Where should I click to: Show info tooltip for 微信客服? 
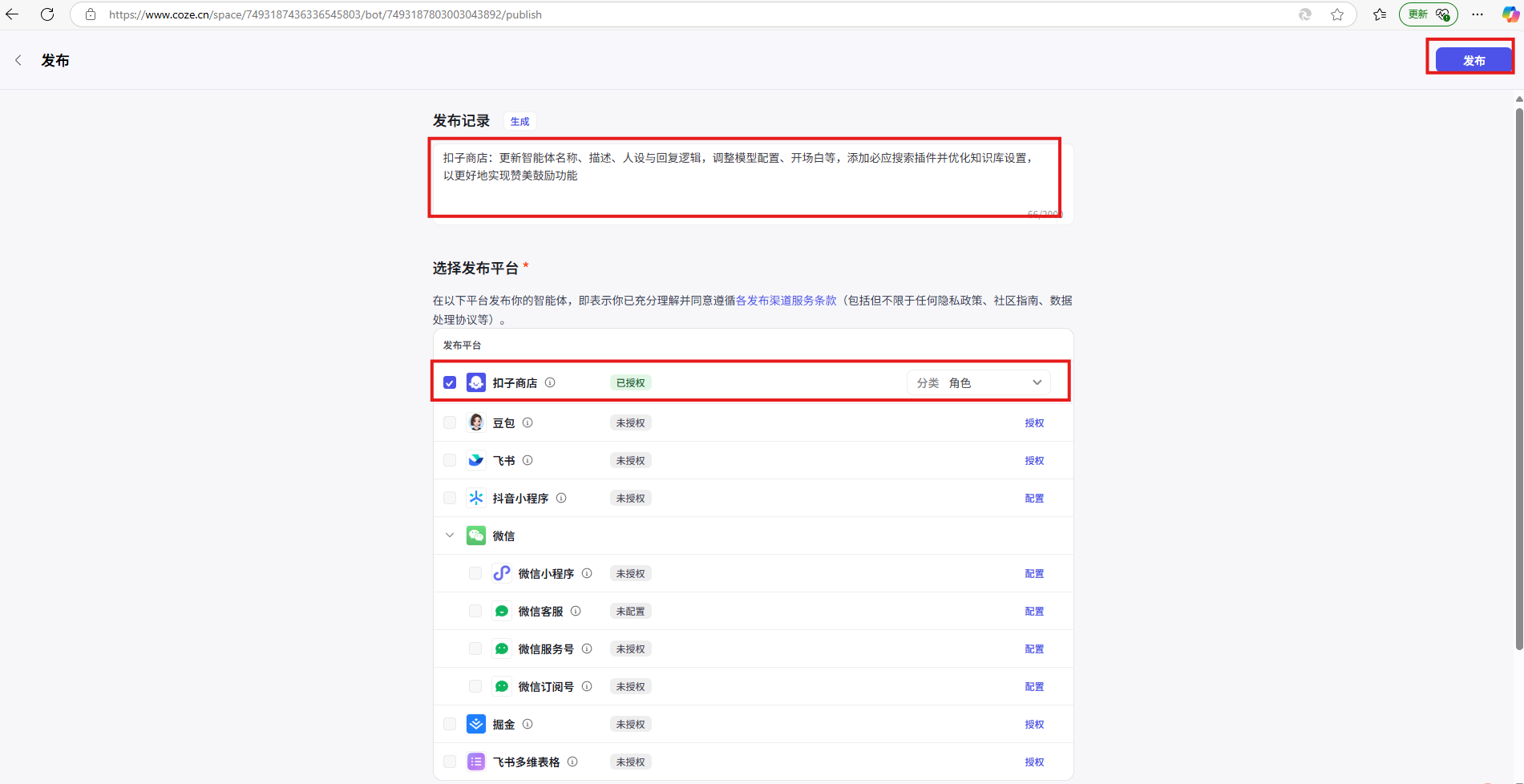[576, 611]
